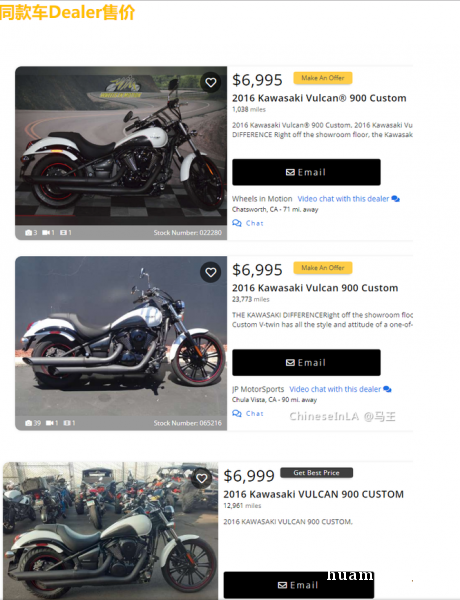Open the third listing's motorcycle lot photo
The height and width of the screenshot is (600, 460).
click(111, 531)
